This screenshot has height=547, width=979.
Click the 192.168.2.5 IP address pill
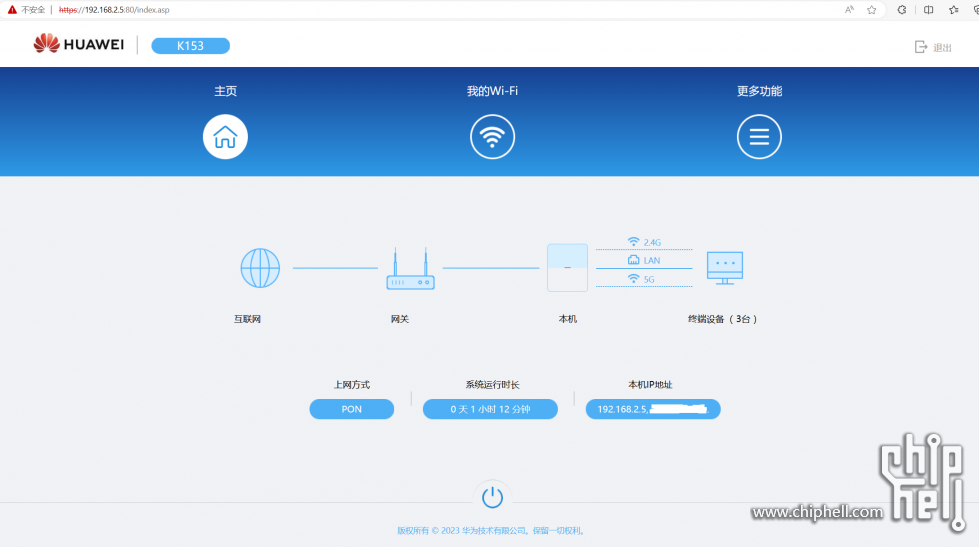[653, 409]
